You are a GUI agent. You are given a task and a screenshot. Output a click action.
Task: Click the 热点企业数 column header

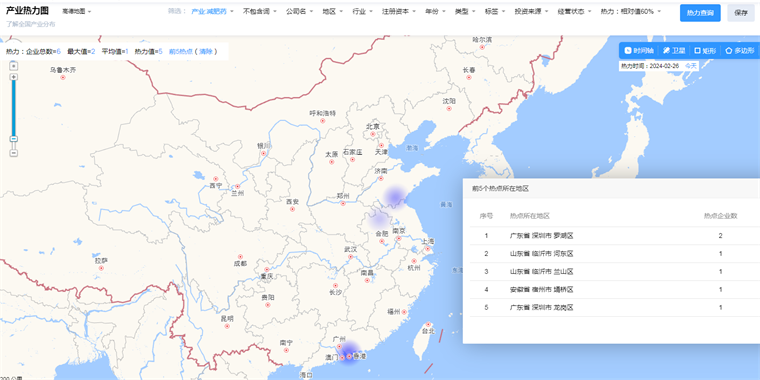tap(721, 216)
